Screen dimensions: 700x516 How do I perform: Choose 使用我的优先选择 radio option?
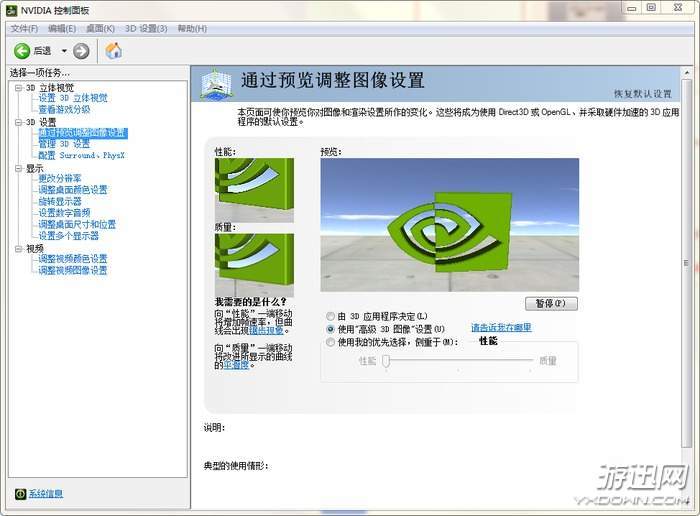coord(331,342)
